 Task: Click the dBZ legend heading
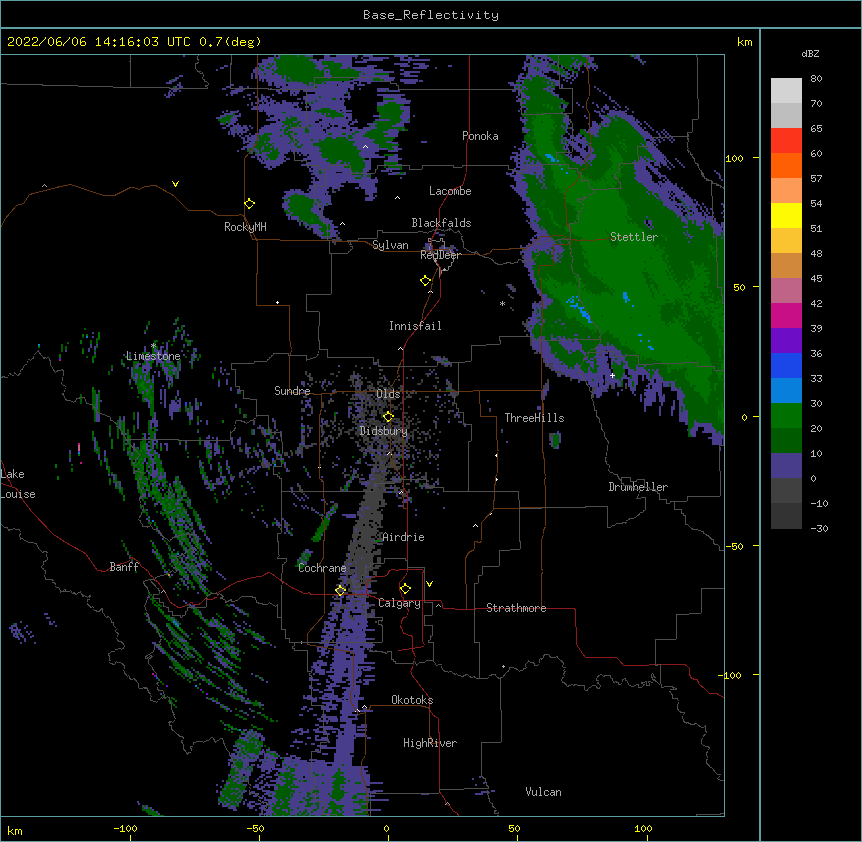[x=810, y=53]
